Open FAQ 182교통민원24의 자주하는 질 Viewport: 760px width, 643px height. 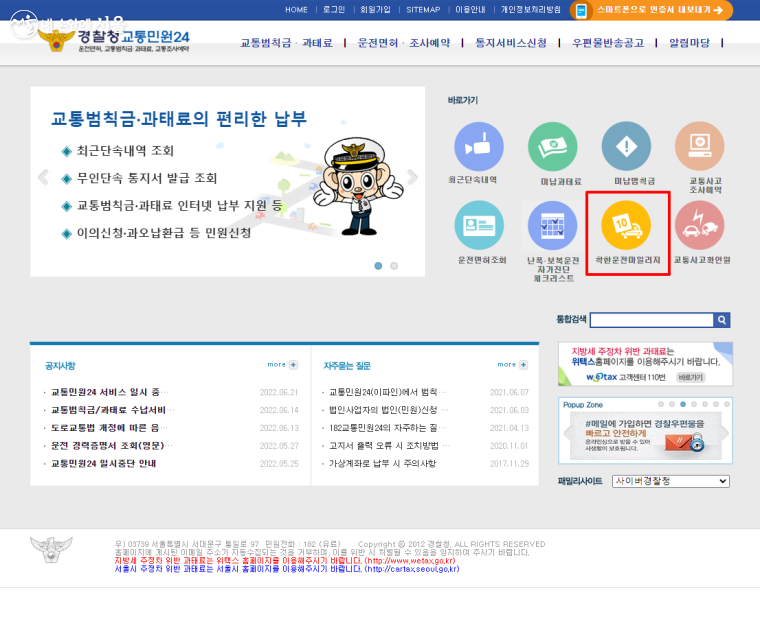pyautogui.click(x=387, y=428)
